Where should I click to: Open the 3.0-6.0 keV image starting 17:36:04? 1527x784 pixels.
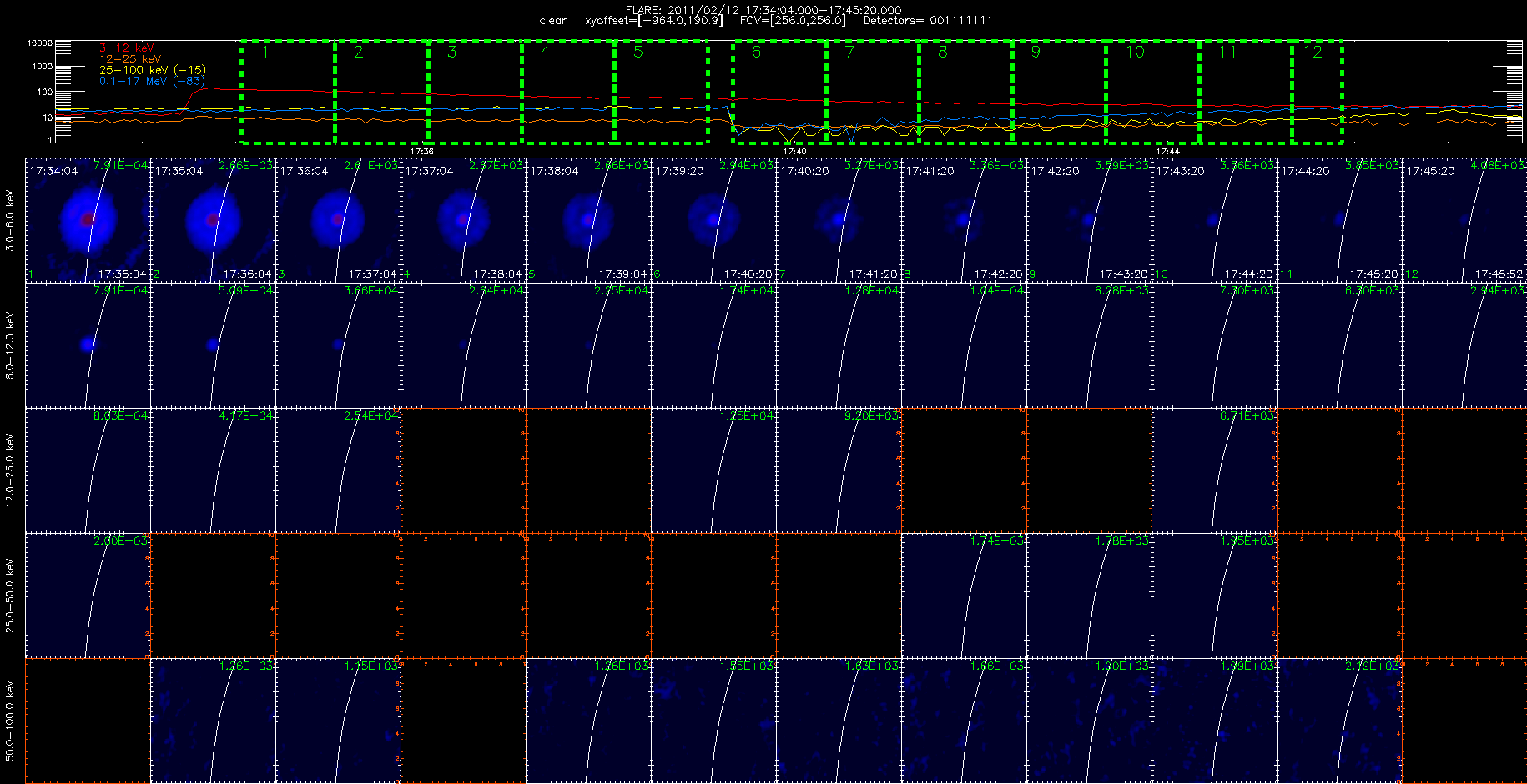coord(338,220)
